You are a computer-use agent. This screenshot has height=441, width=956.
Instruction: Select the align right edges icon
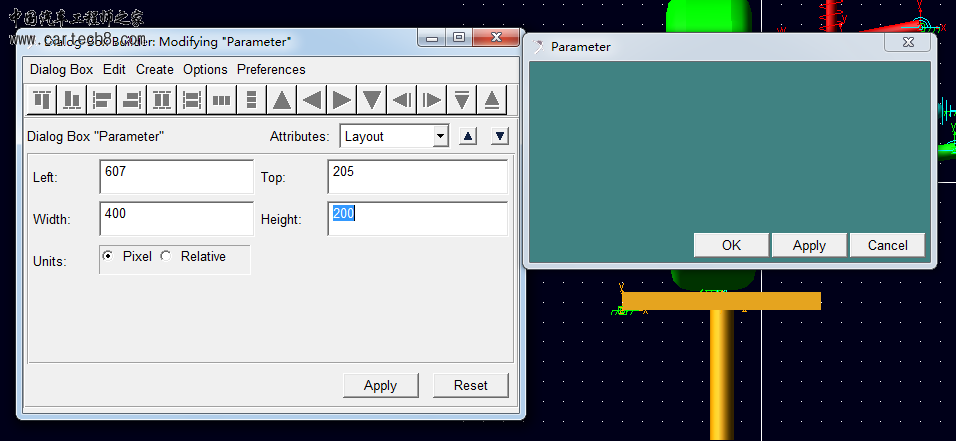coord(131,99)
